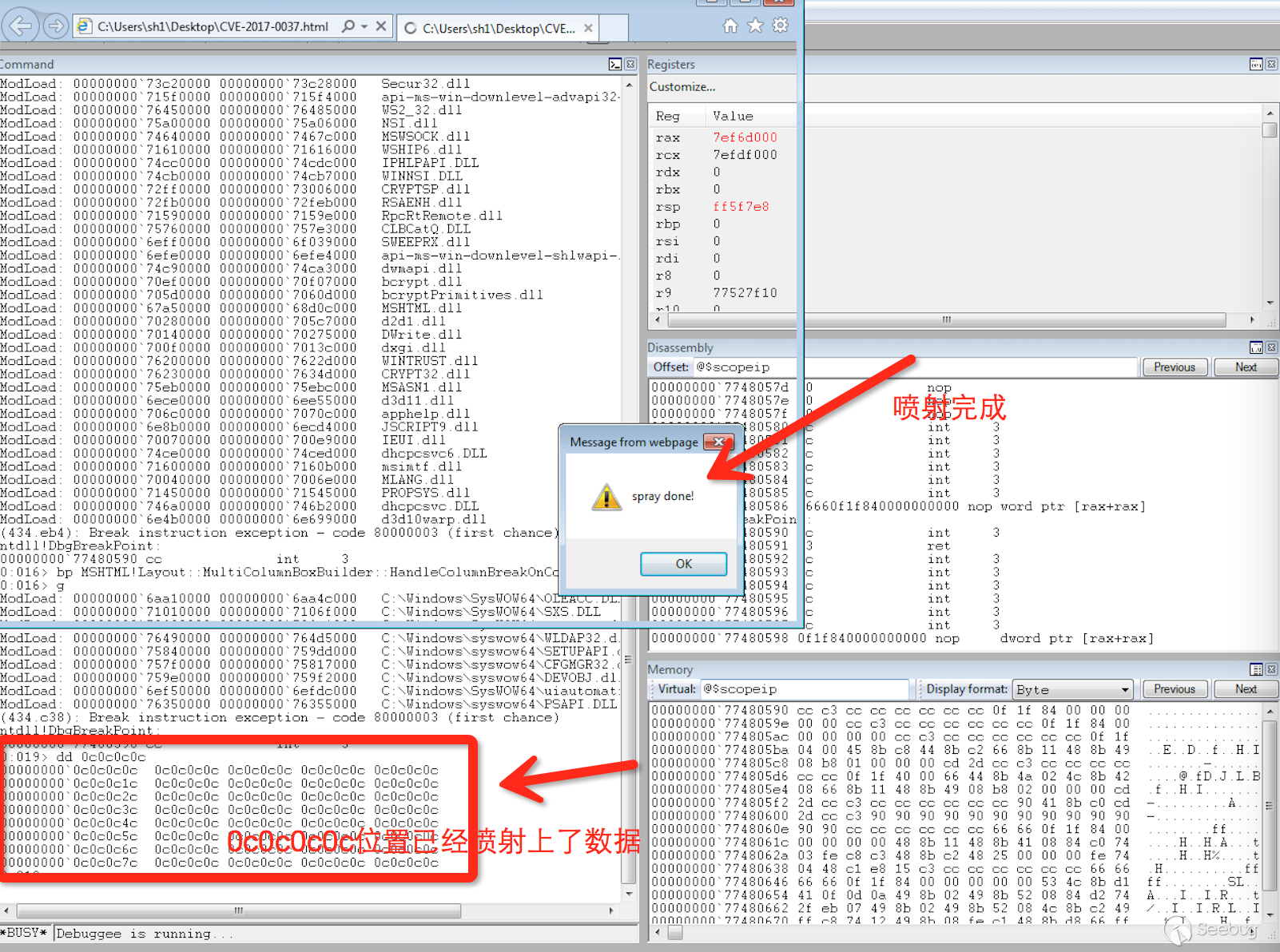Viewport: 1280px width, 952px height.
Task: Sort registers by the Value column header
Action: pyautogui.click(x=733, y=116)
